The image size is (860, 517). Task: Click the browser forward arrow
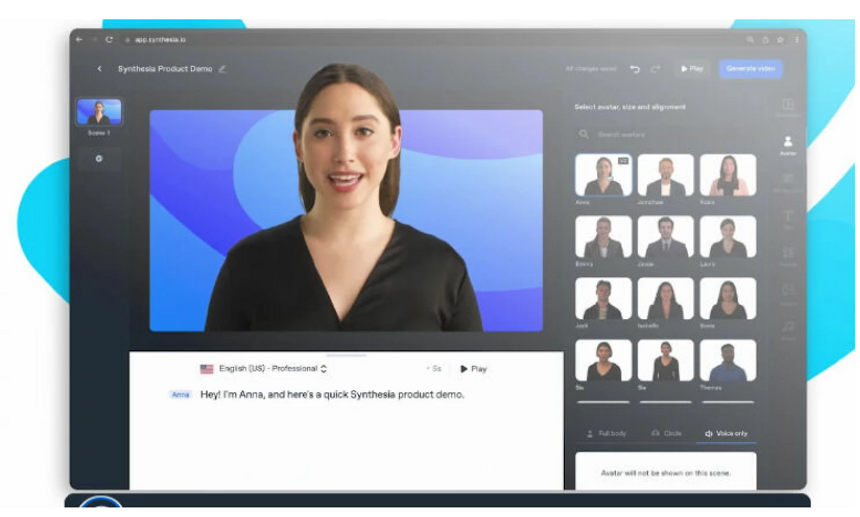(94, 39)
